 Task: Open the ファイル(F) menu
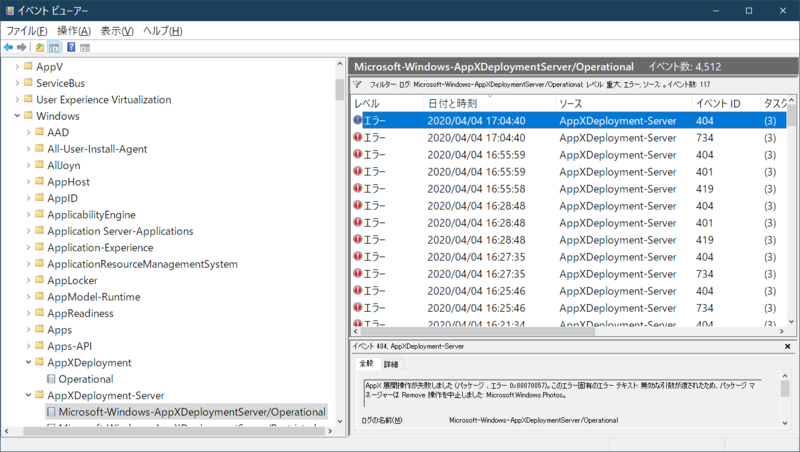click(27, 31)
